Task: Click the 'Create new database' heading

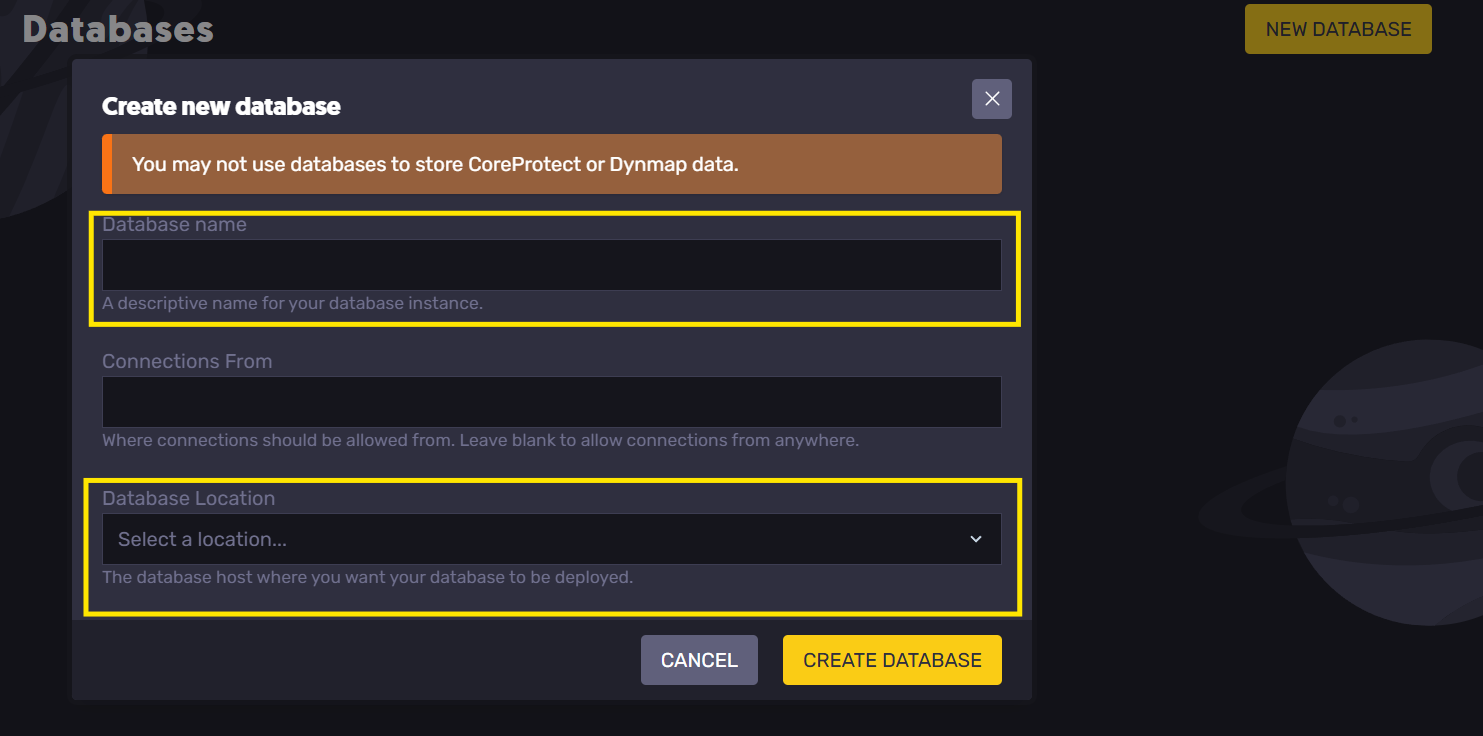Action: 221,106
